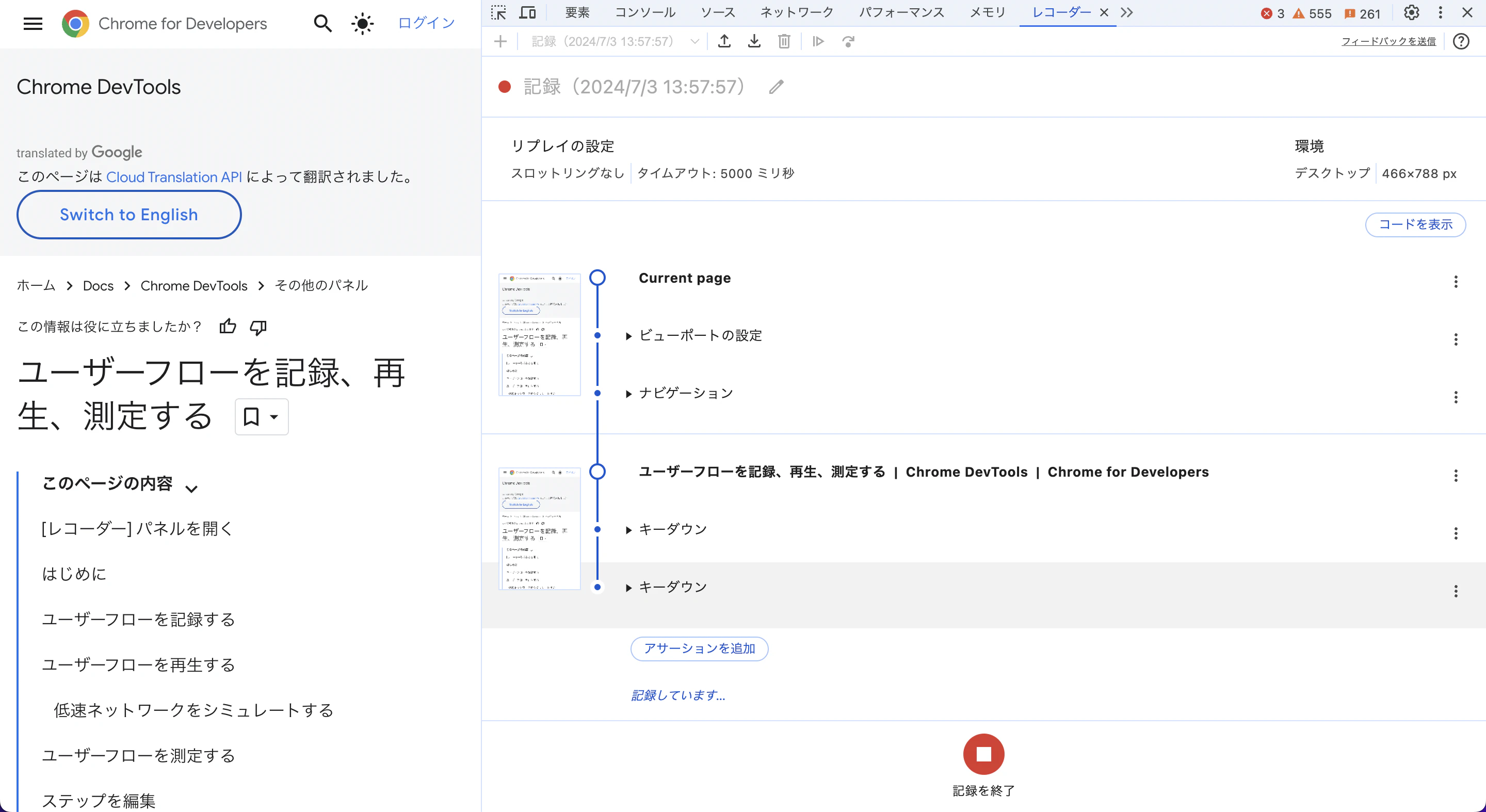Click the warnings count 555 indicator
This screenshot has width=1486, height=812.
tap(1312, 13)
